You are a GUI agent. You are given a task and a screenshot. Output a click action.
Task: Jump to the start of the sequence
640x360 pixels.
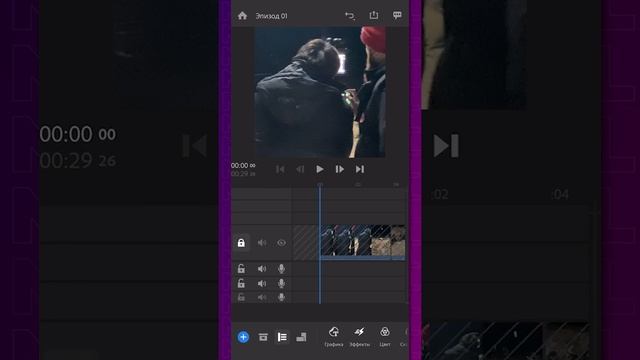(280, 169)
